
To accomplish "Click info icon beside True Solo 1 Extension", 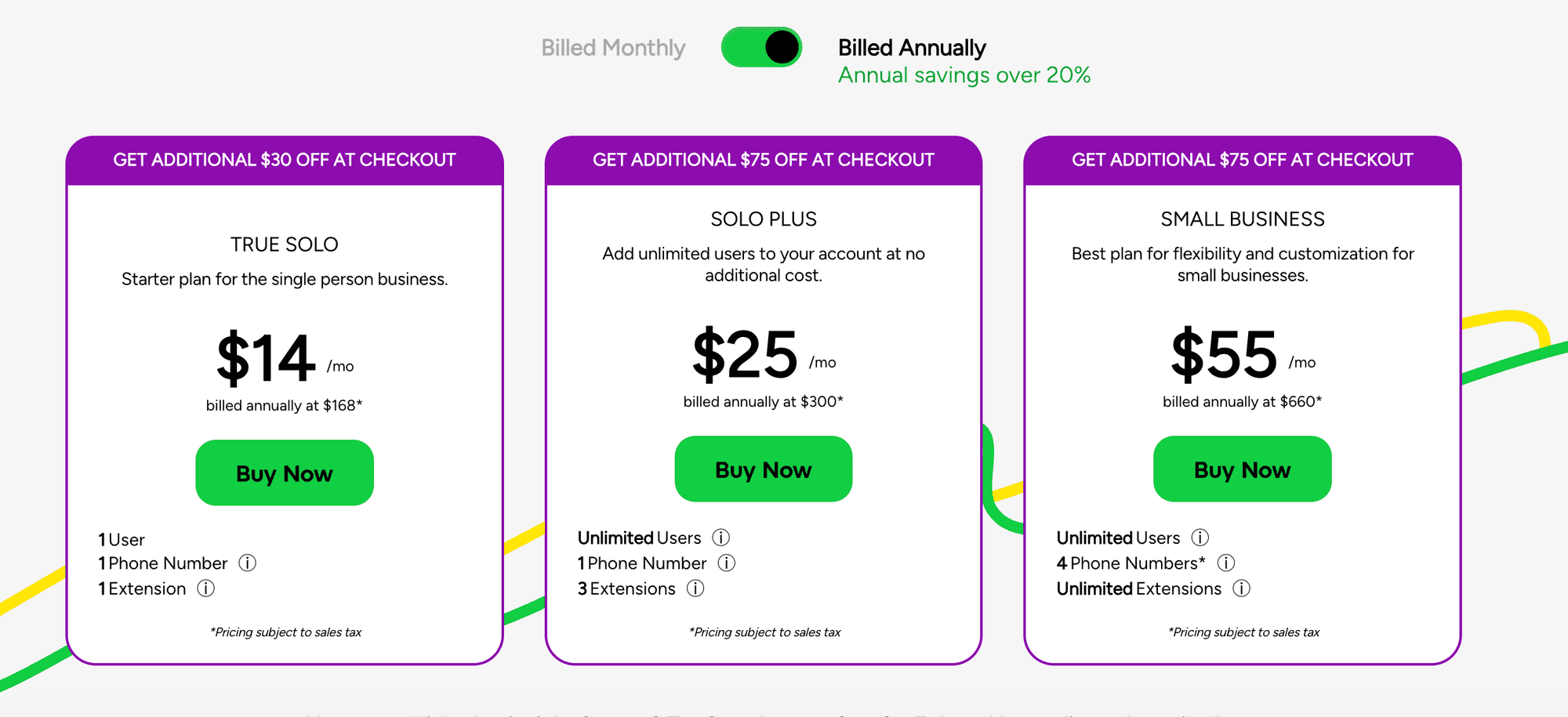I will pyautogui.click(x=205, y=588).
